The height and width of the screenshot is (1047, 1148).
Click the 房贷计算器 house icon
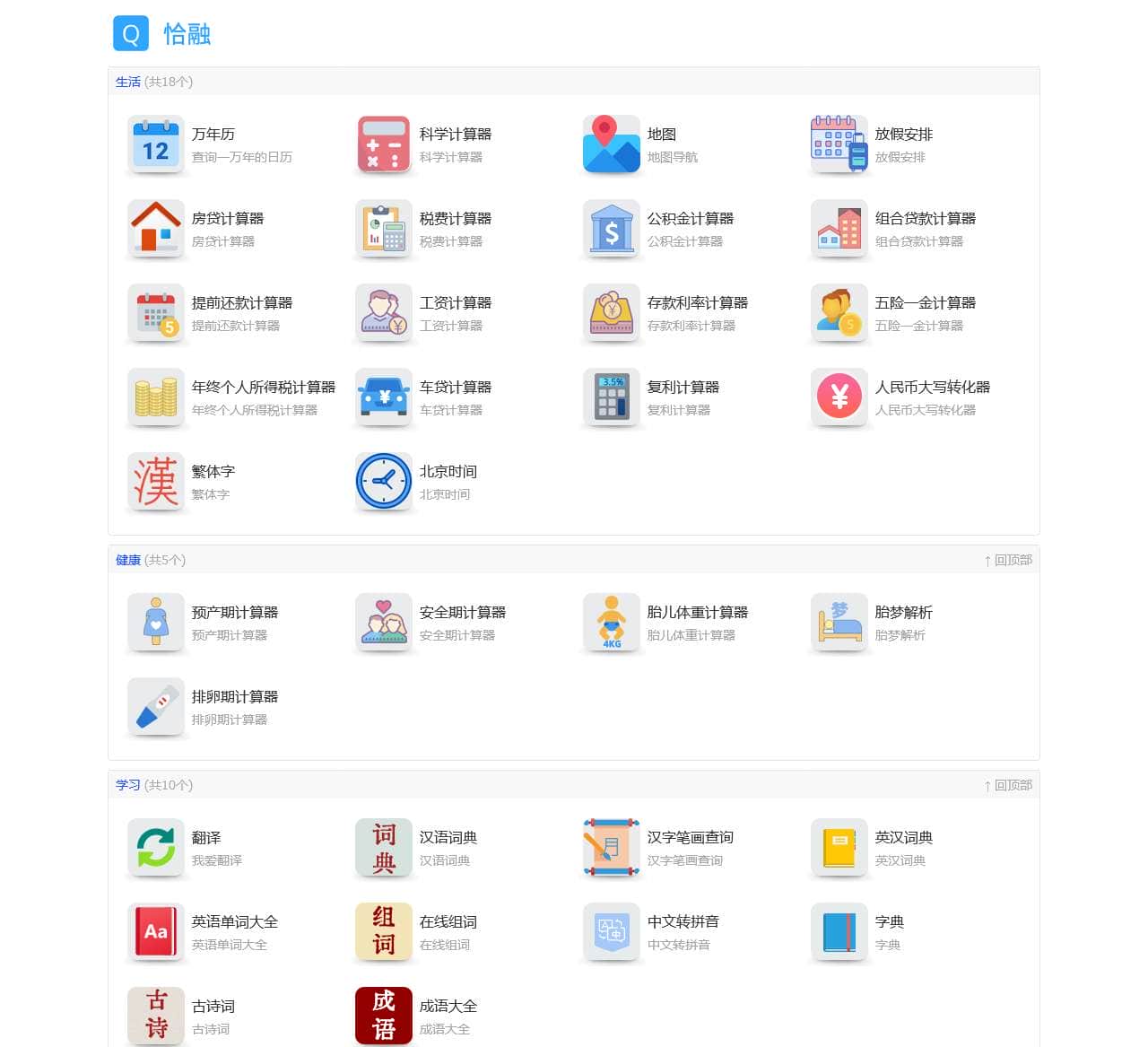pyautogui.click(x=156, y=228)
